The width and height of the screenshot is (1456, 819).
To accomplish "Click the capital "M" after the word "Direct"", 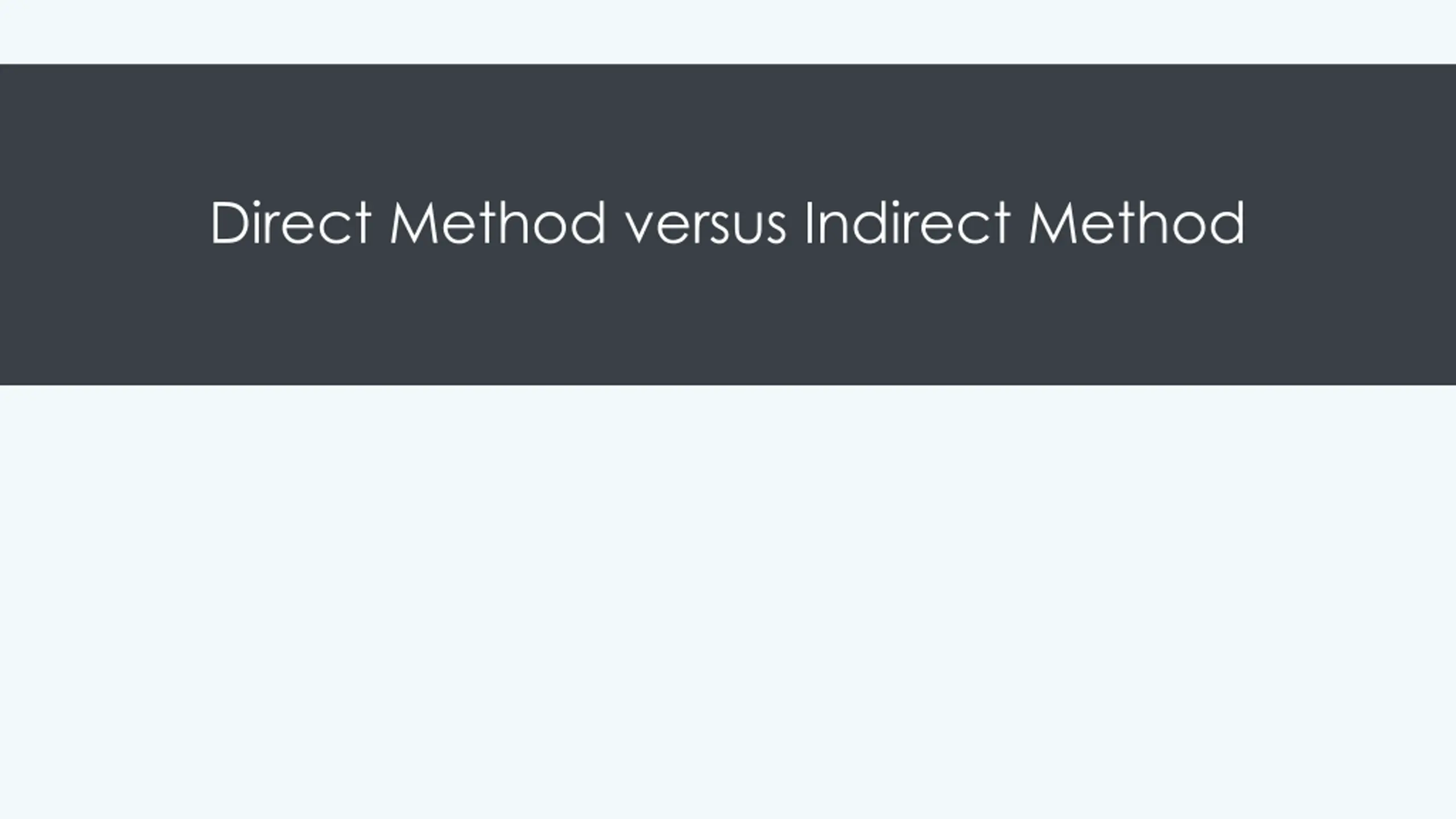I will pos(413,223).
